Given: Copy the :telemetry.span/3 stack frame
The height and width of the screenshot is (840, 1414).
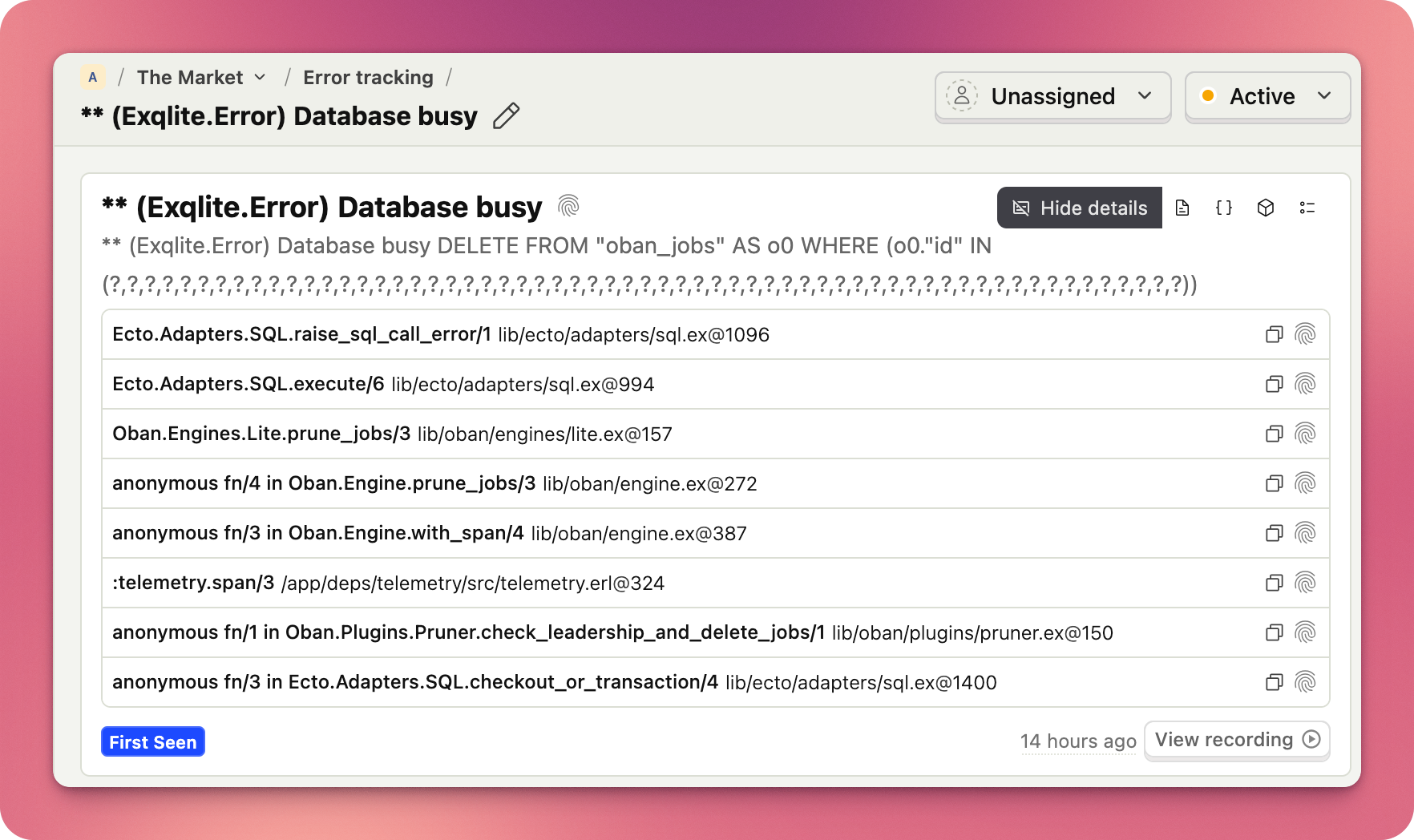Looking at the screenshot, I should point(1274,583).
